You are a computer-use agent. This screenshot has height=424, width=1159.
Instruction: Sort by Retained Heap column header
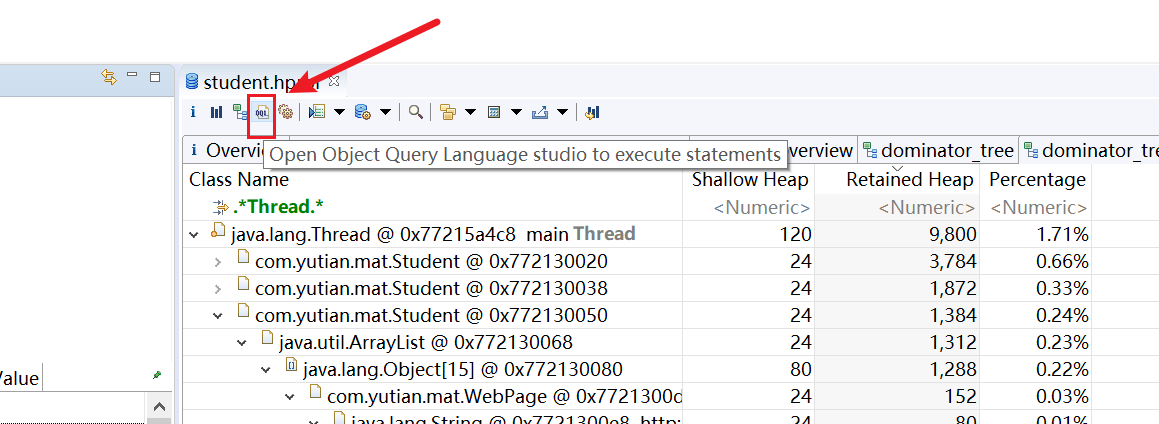click(x=908, y=180)
